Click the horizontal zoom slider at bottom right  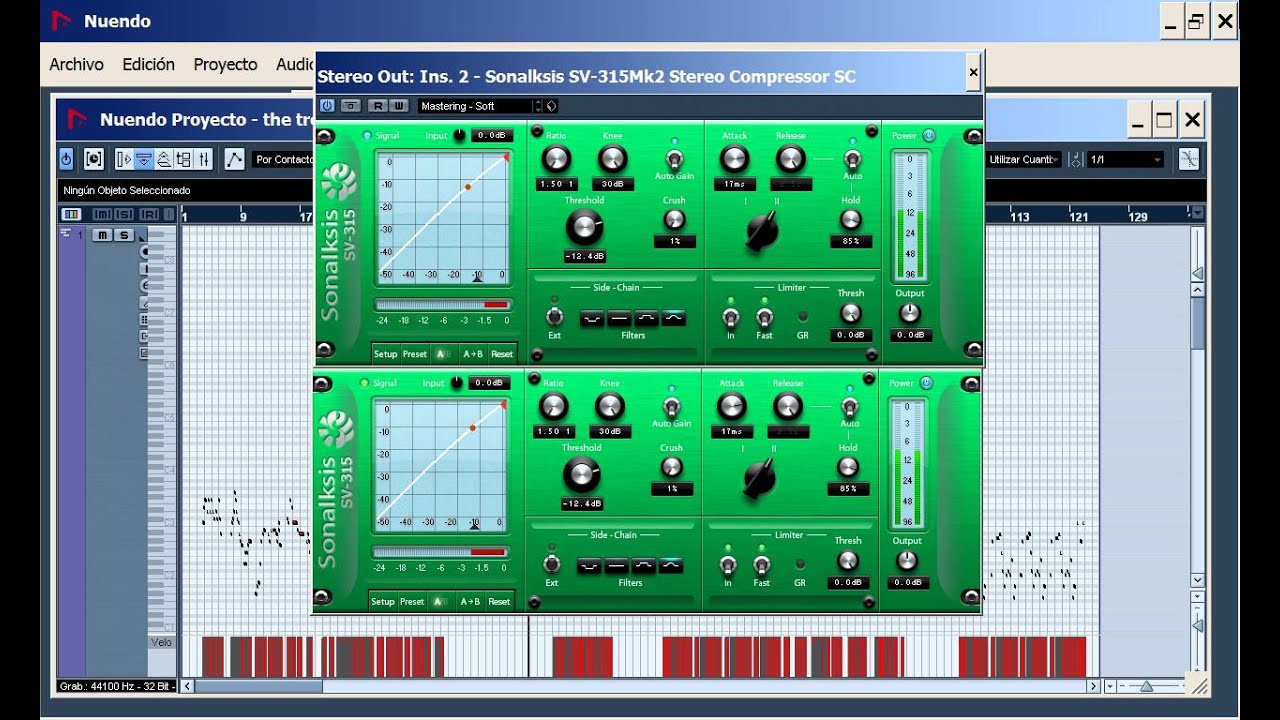tap(1147, 686)
